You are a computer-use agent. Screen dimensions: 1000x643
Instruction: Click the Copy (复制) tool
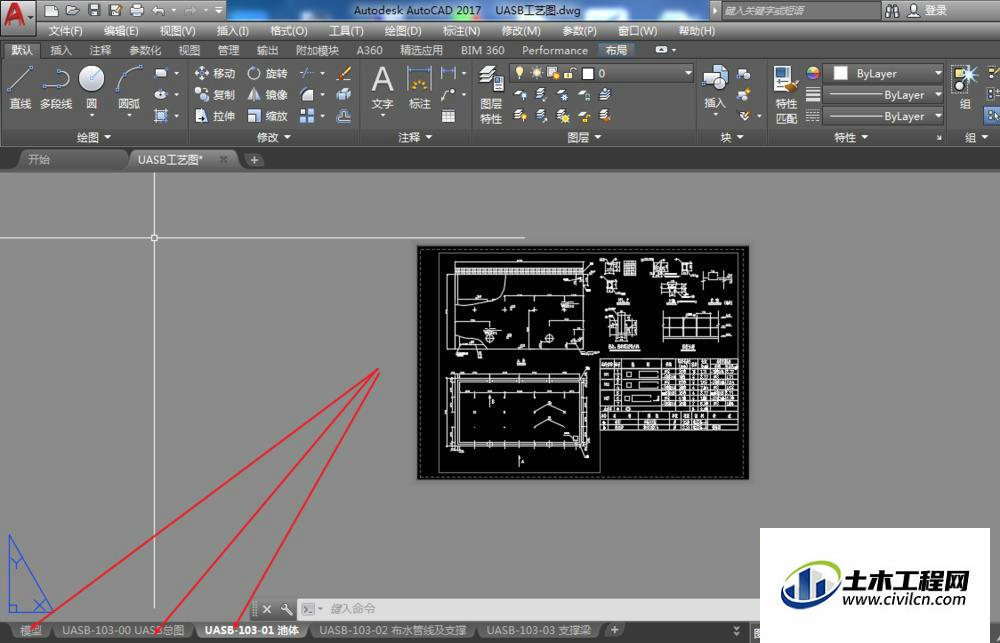click(215, 94)
